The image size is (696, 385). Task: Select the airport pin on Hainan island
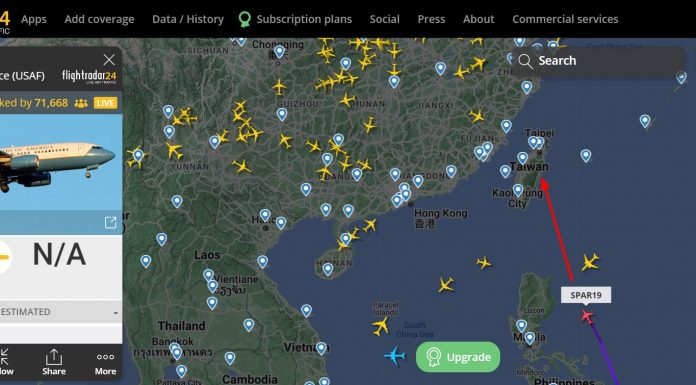pos(328,269)
